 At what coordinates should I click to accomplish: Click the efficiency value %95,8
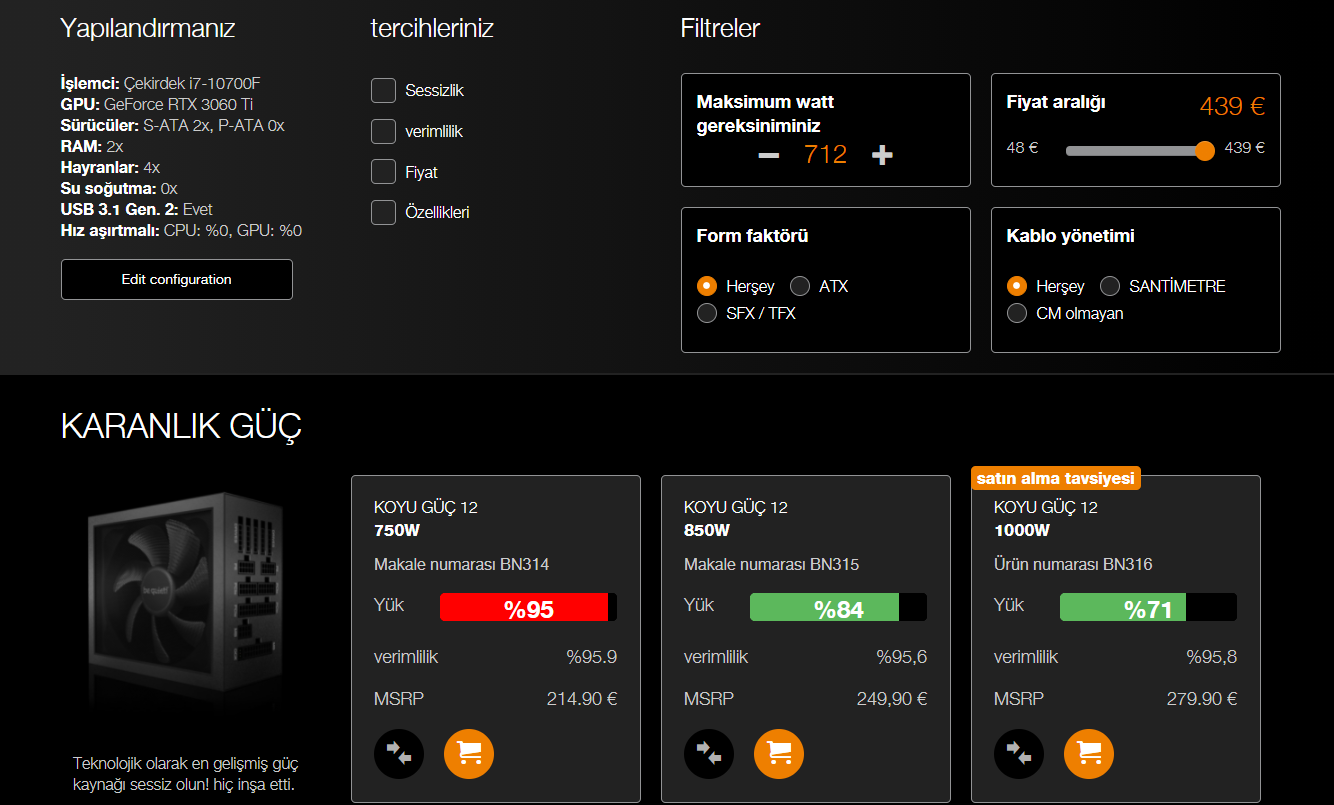tap(1212, 657)
